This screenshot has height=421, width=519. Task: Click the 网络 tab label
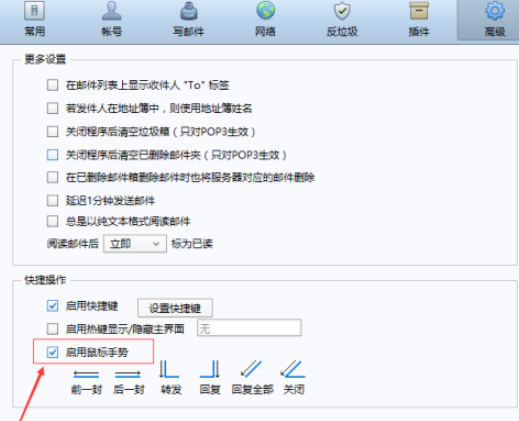pyautogui.click(x=265, y=32)
